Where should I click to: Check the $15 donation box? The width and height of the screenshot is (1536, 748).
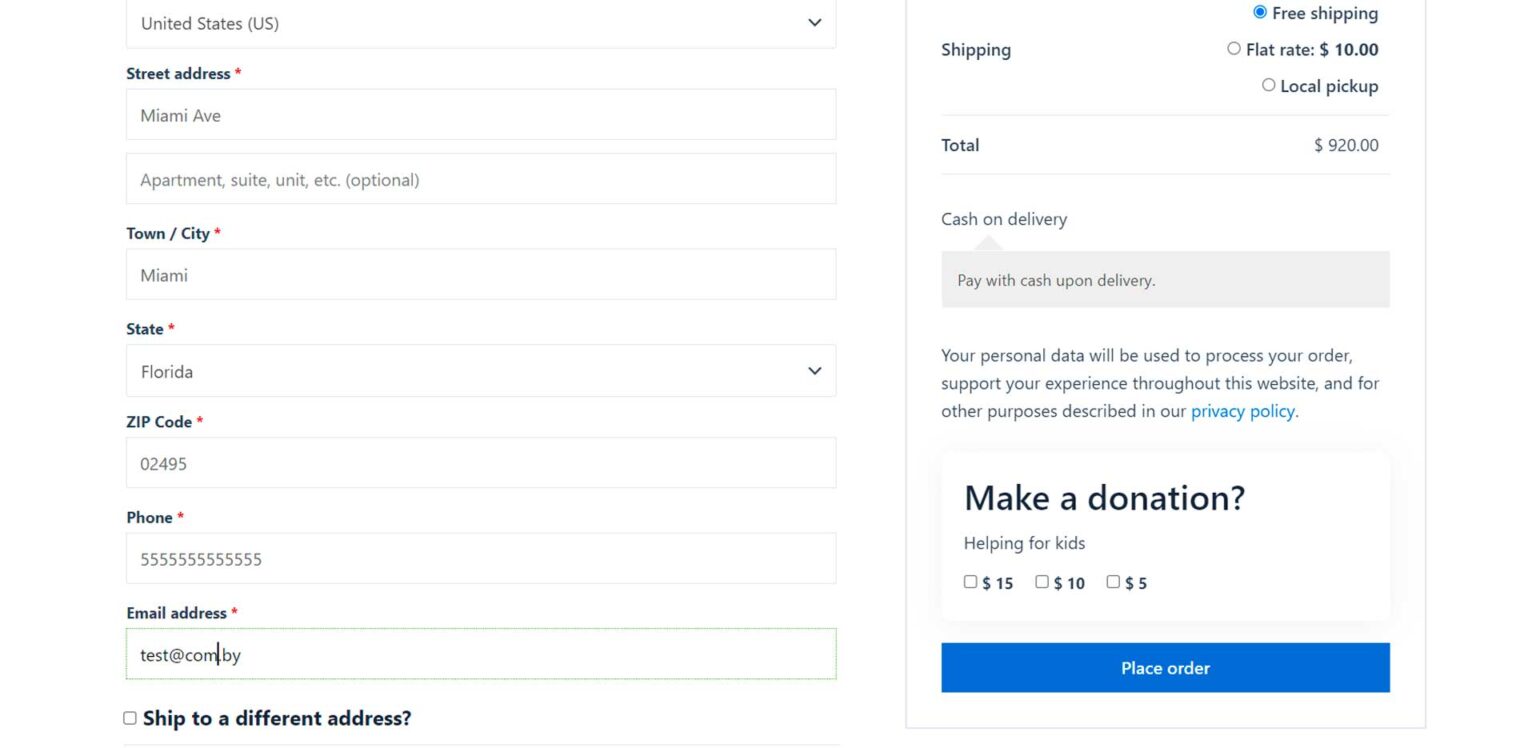click(x=970, y=581)
